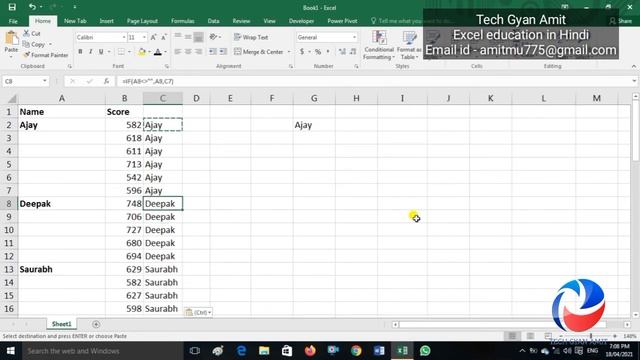Open the font size dropdown
The width and height of the screenshot is (640, 360).
pos(144,37)
